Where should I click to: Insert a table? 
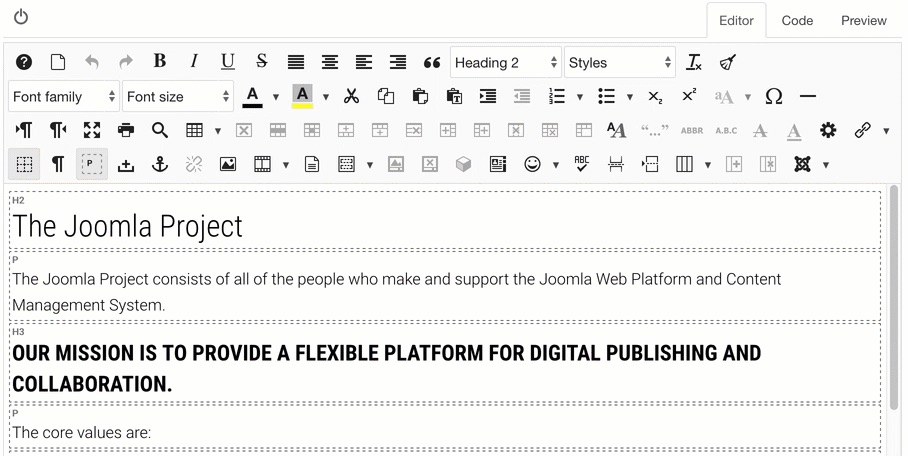click(x=195, y=130)
